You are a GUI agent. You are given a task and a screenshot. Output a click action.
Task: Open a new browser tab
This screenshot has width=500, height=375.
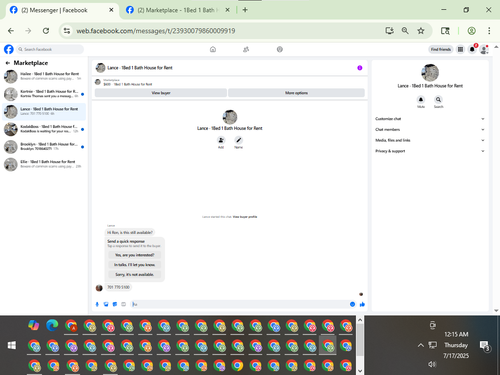coord(245,10)
